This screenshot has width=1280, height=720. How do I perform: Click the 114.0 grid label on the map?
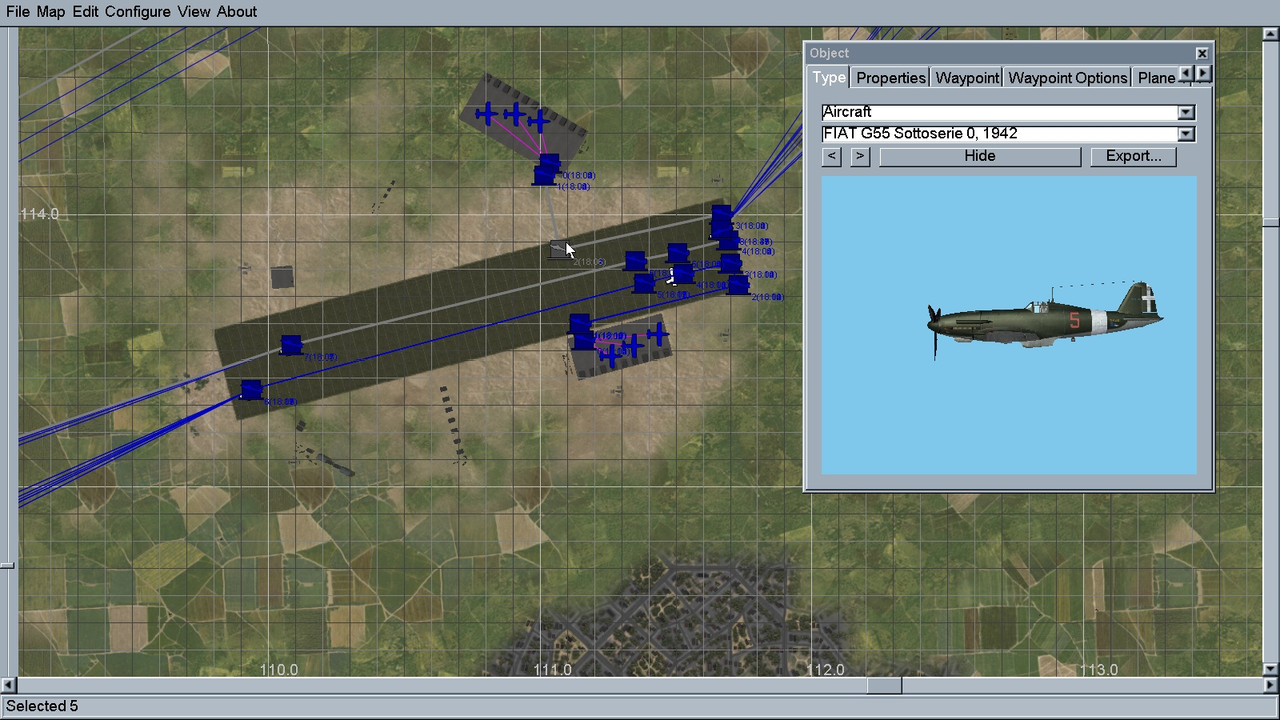click(x=40, y=214)
